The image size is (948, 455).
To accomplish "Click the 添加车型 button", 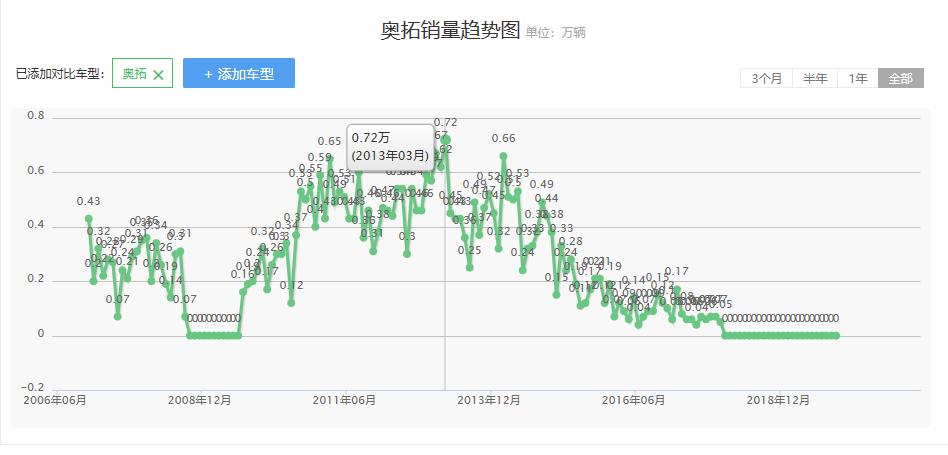I will click(239, 73).
